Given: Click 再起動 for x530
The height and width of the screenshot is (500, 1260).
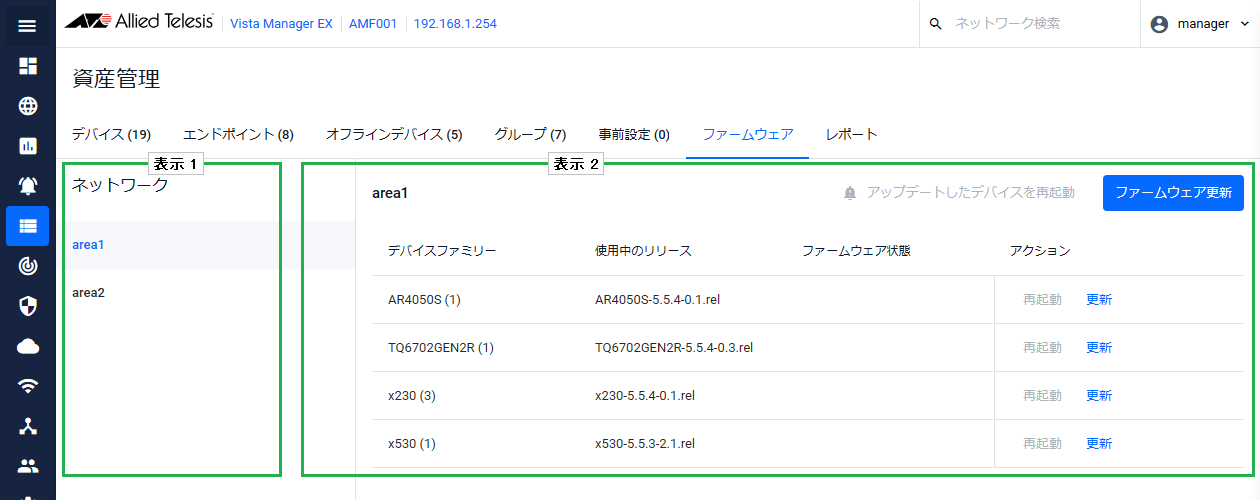Looking at the screenshot, I should [1042, 444].
